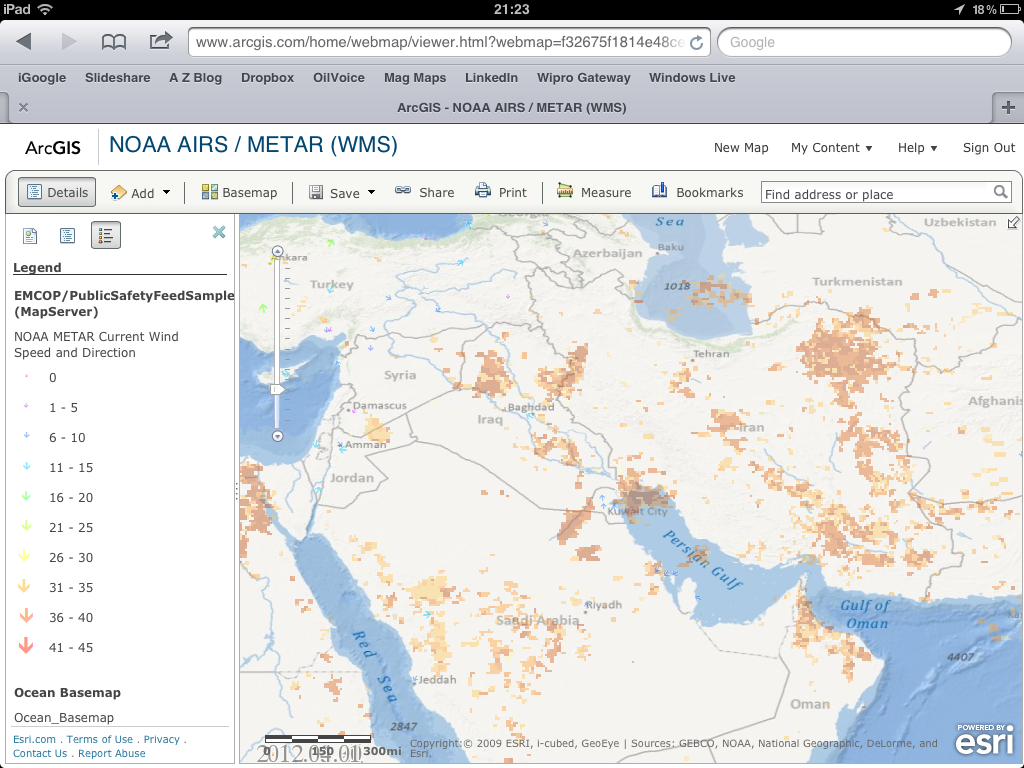Click the Riyadh label on the map
Viewport: 1024px width, 768px height.
coord(604,605)
